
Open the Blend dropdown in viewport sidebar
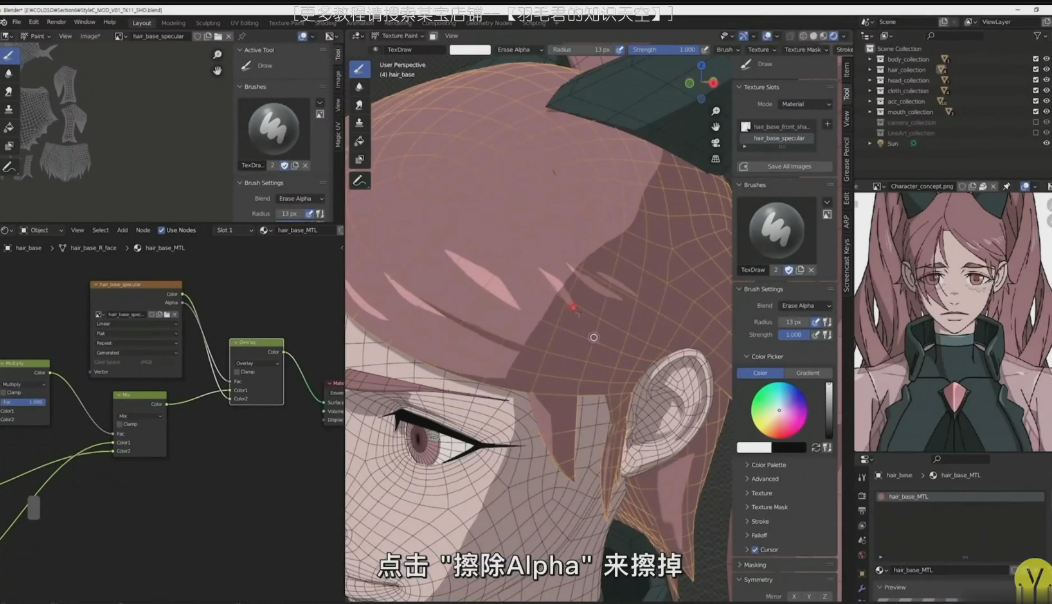pyautogui.click(x=805, y=305)
